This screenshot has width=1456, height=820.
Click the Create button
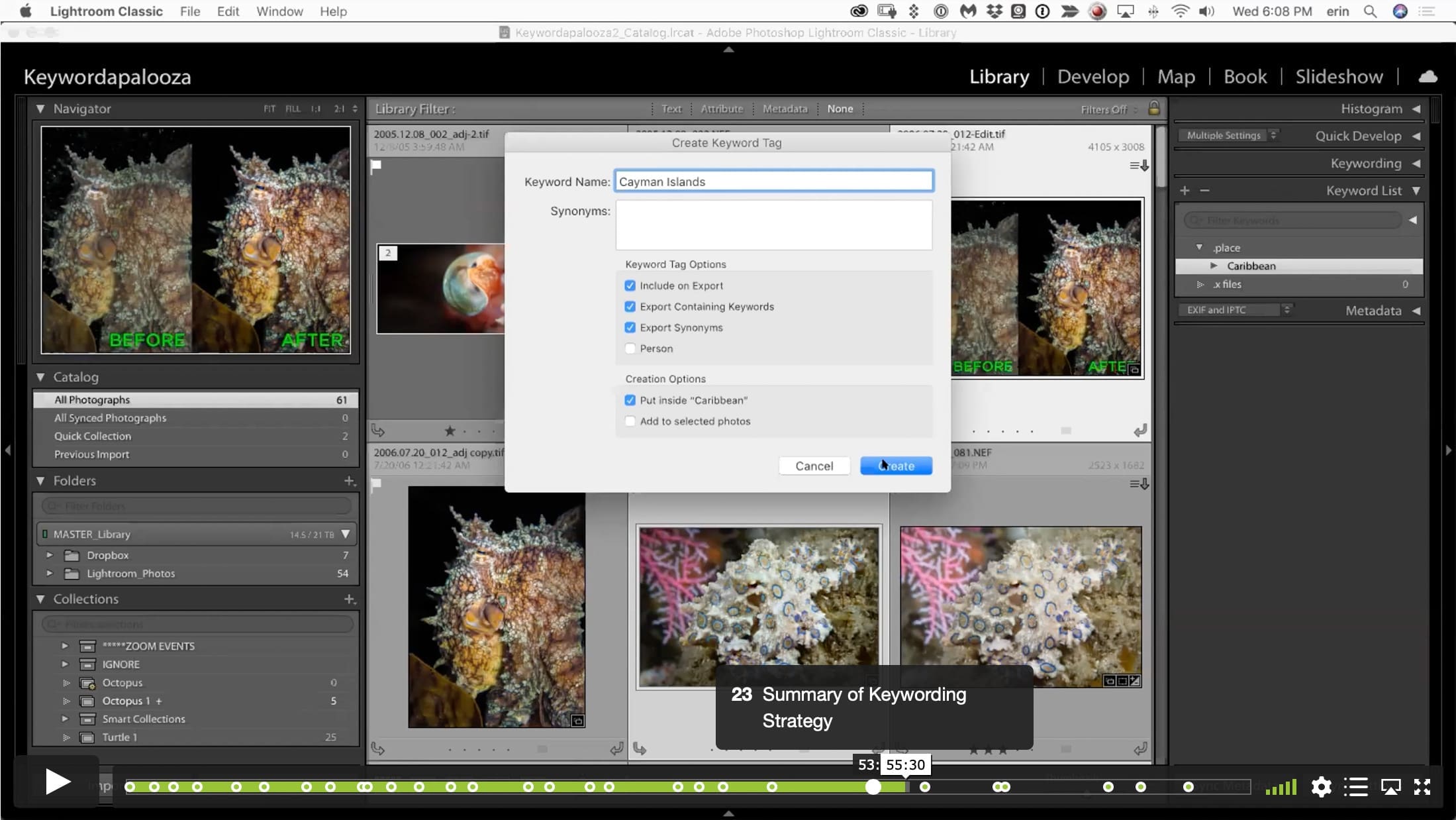(896, 466)
